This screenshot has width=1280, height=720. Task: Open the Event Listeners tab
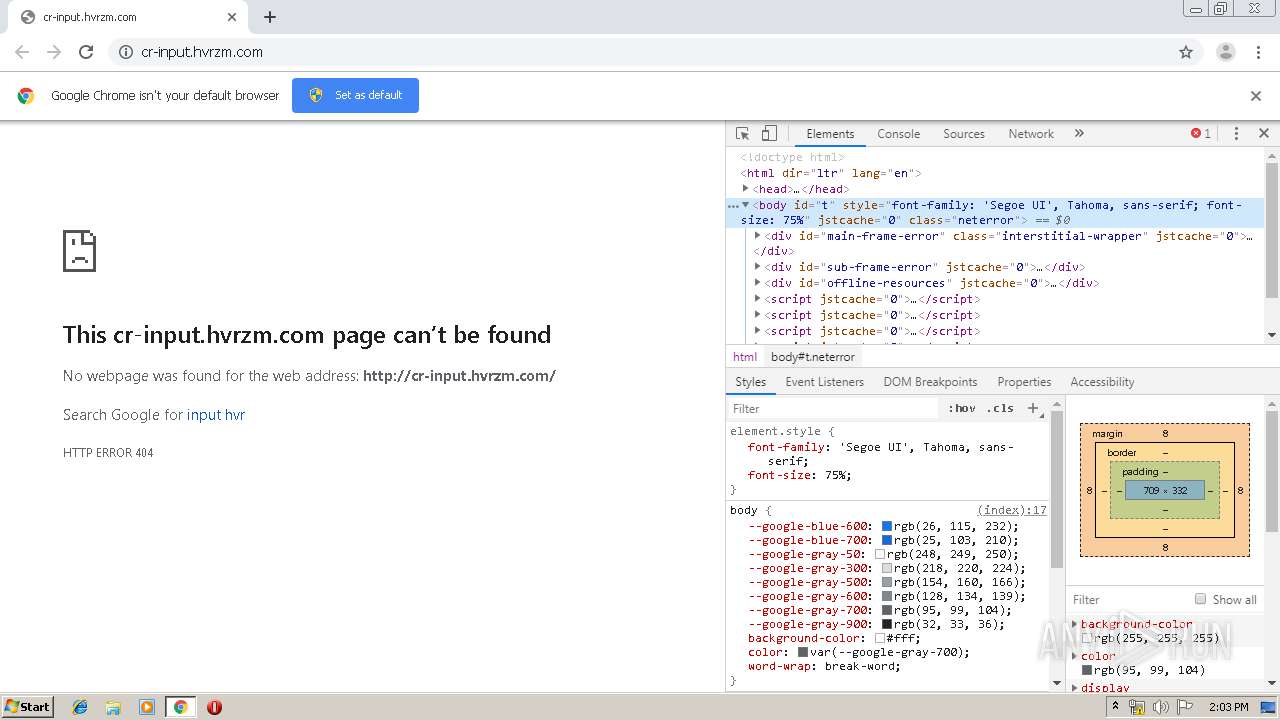pyautogui.click(x=825, y=382)
